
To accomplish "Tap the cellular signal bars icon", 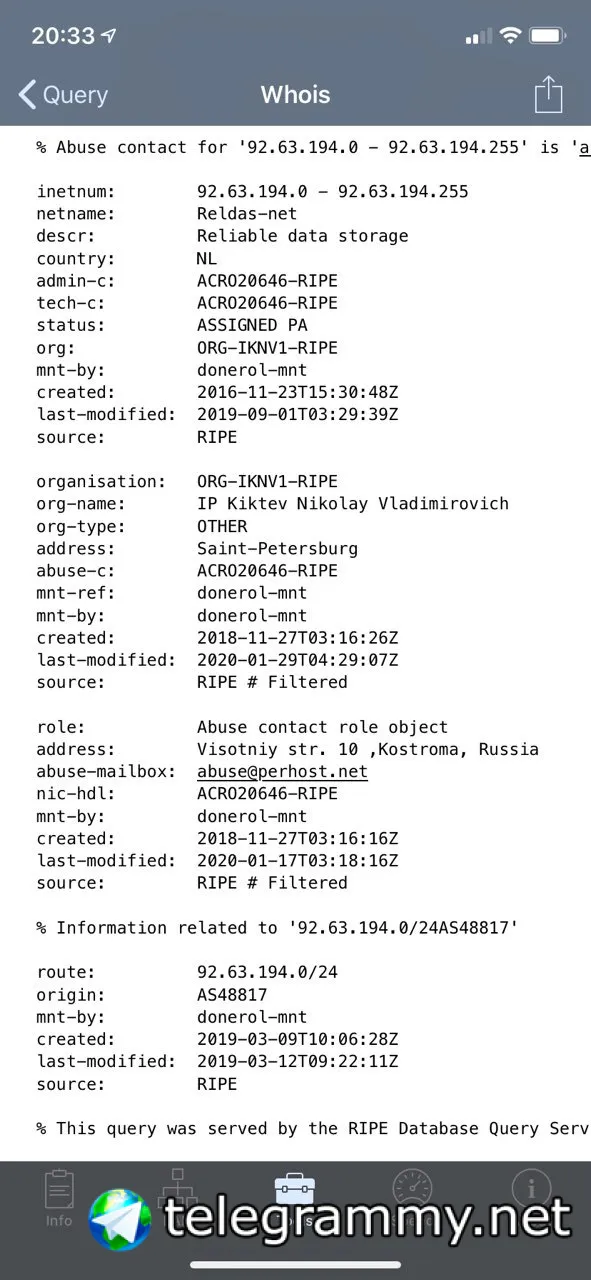I will [x=478, y=37].
